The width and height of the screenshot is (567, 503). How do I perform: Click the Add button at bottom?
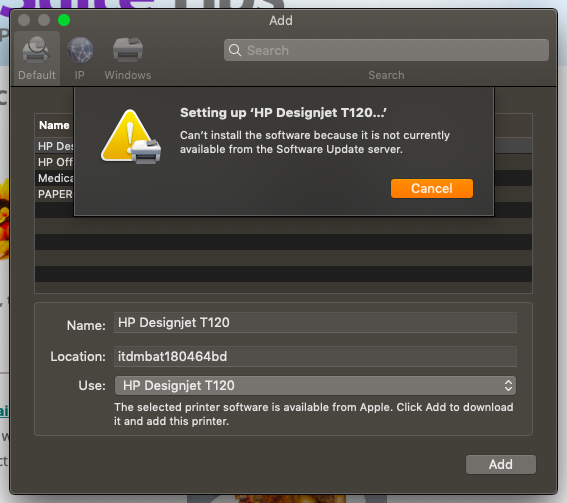tap(501, 464)
